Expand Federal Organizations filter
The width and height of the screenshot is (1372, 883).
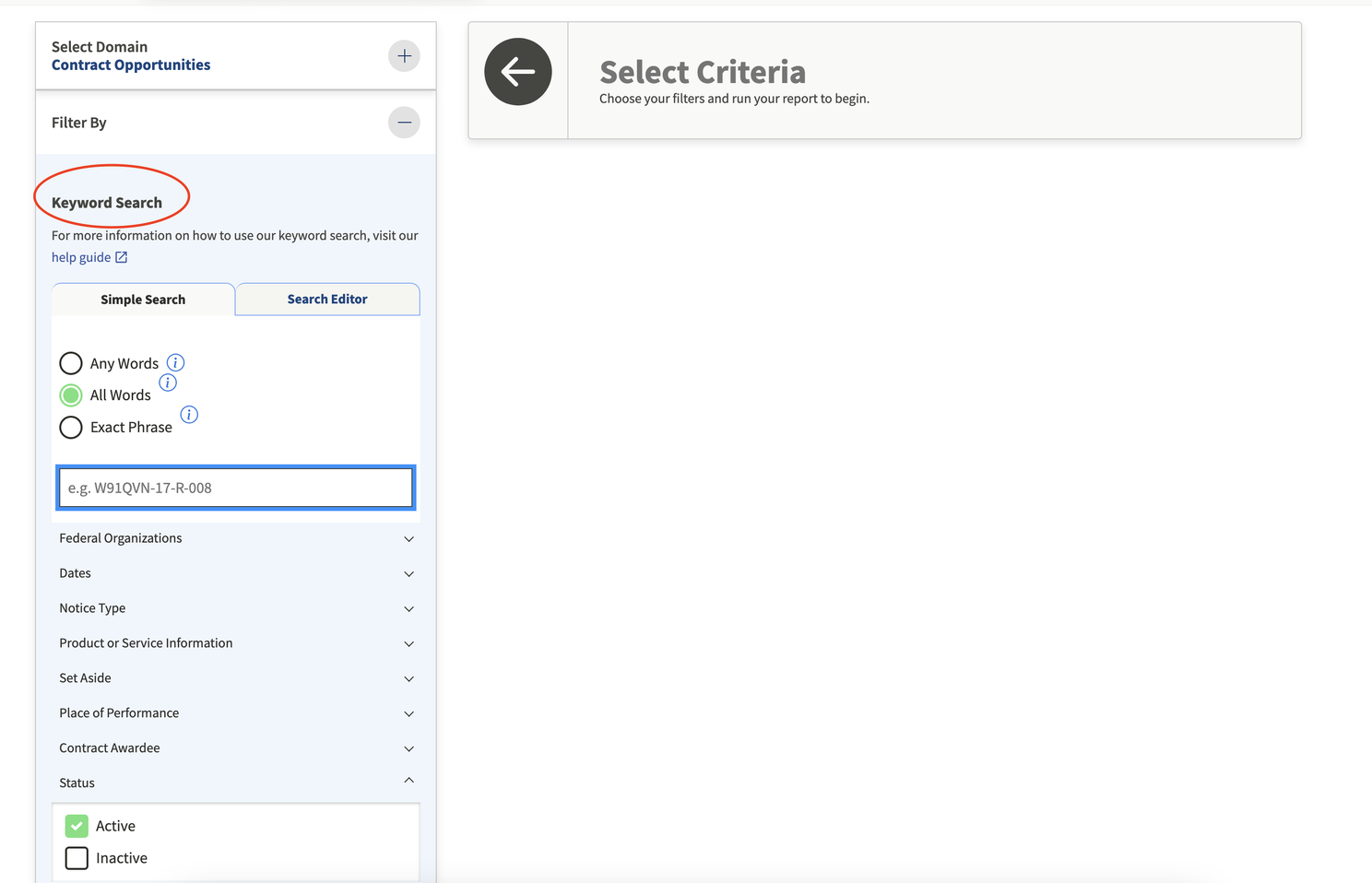(236, 538)
